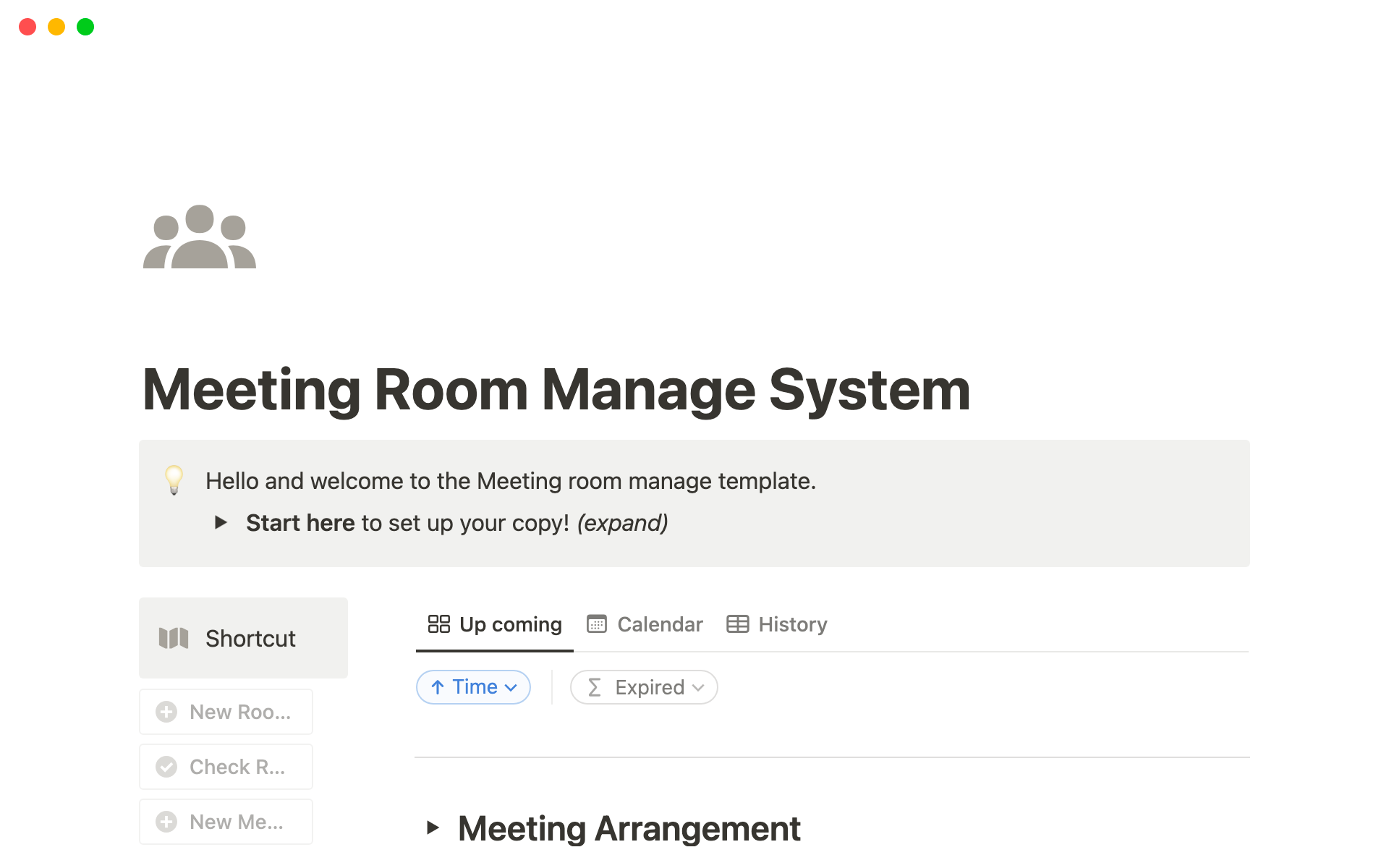Select the calendar icon next to Calendar tab
Image resolution: width=1389 pixels, height=868 pixels.
tap(597, 624)
